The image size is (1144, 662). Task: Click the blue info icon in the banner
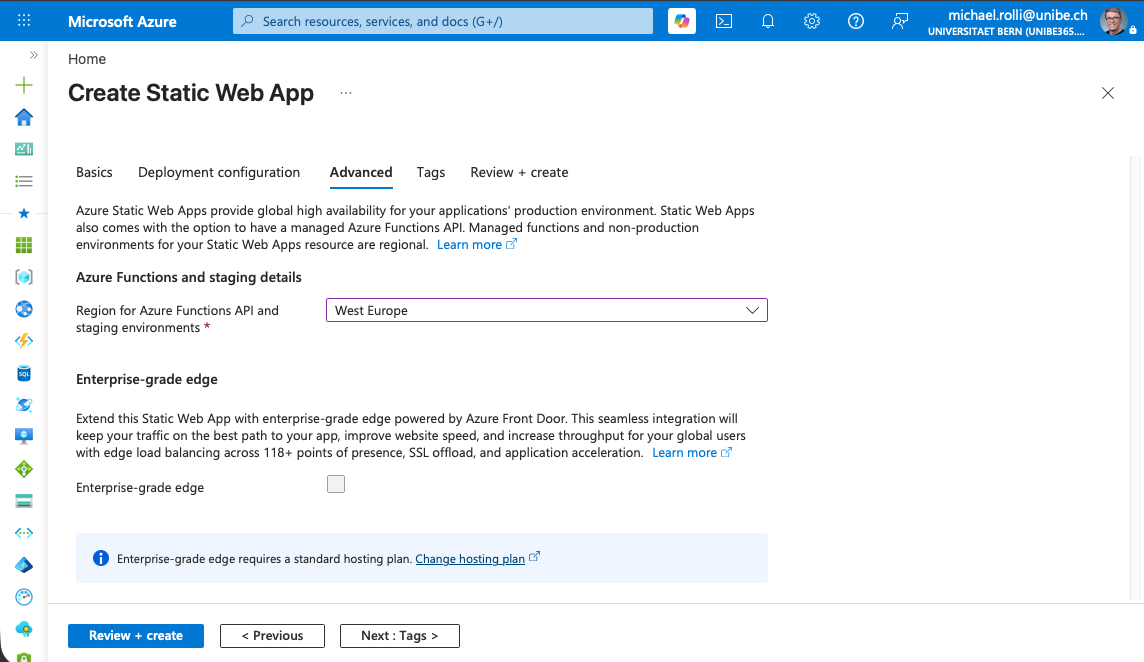pos(101,558)
